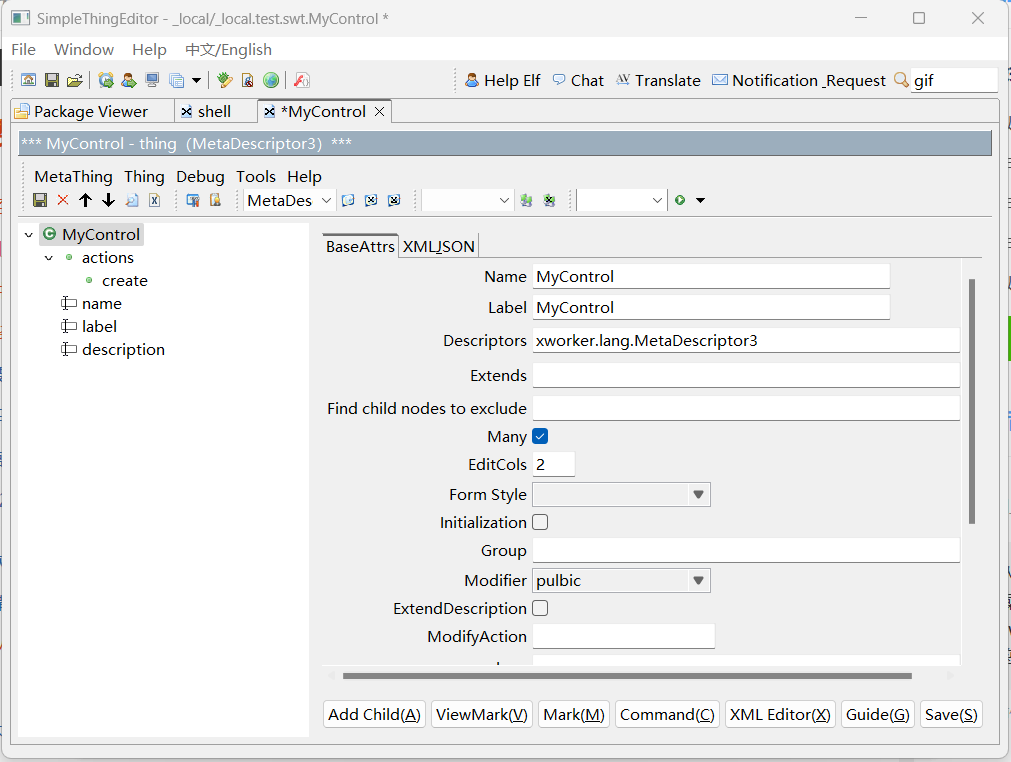This screenshot has height=762, width=1011.
Task: Check the ExtendDescription checkbox
Action: [x=539, y=608]
